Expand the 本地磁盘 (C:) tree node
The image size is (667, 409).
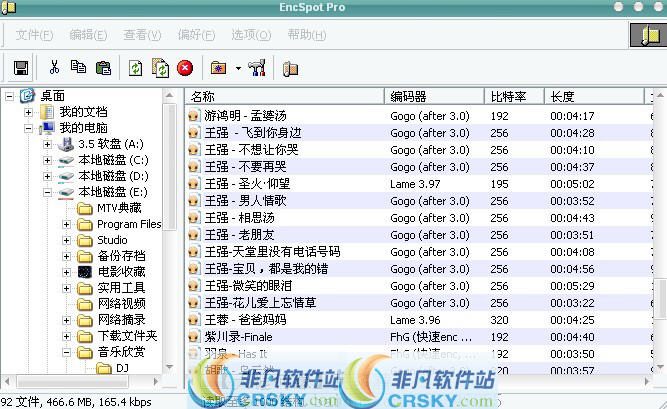(x=47, y=160)
